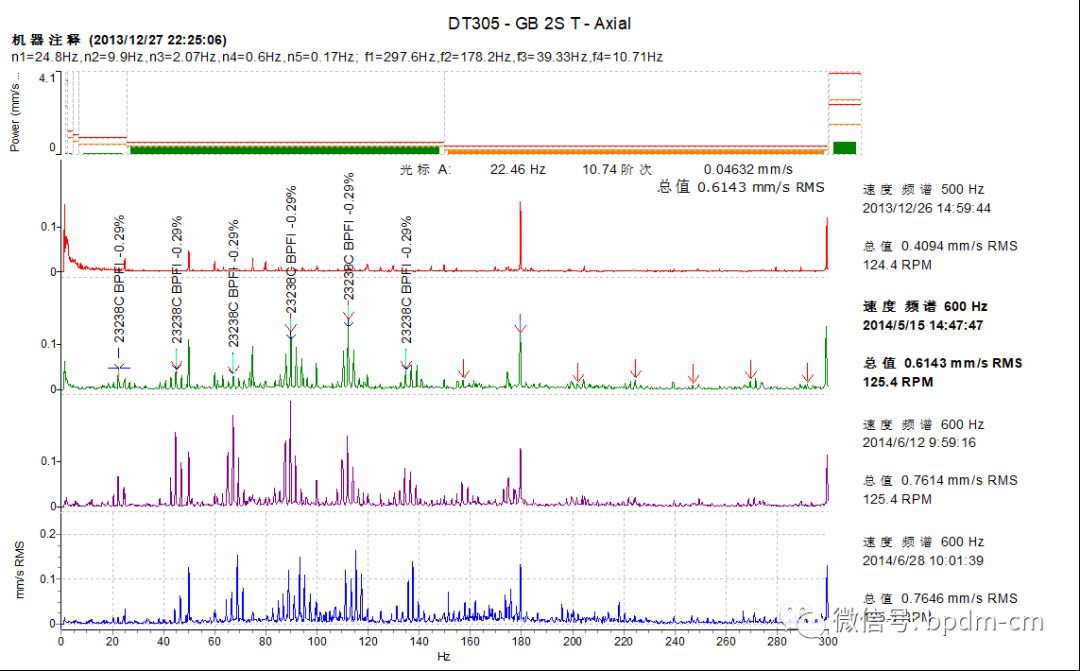This screenshot has height=671, width=1080.
Task: Click the Hz label below the frequency axis
Action: pyautogui.click(x=443, y=657)
